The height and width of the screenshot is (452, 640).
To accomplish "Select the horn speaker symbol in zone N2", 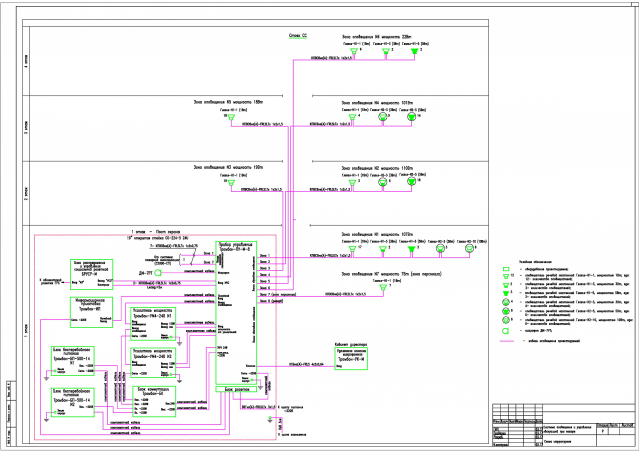I will click(x=353, y=182).
